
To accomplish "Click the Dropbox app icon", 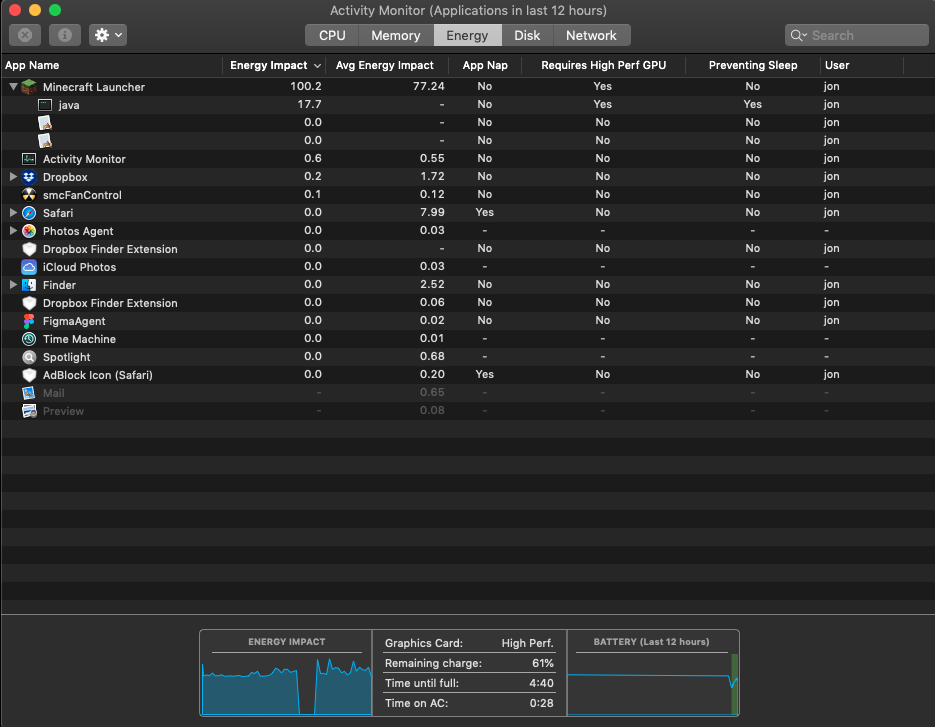I will pyautogui.click(x=29, y=177).
